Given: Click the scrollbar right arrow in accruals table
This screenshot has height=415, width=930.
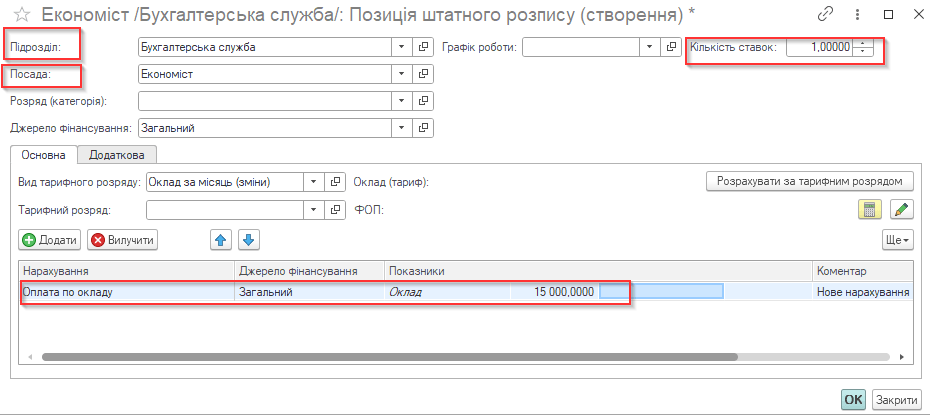Looking at the screenshot, I should pyautogui.click(x=901, y=357).
